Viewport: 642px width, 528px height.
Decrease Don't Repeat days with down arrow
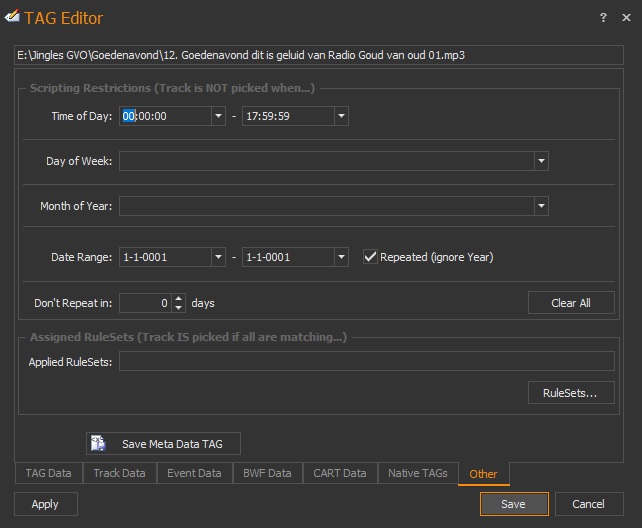[179, 308]
